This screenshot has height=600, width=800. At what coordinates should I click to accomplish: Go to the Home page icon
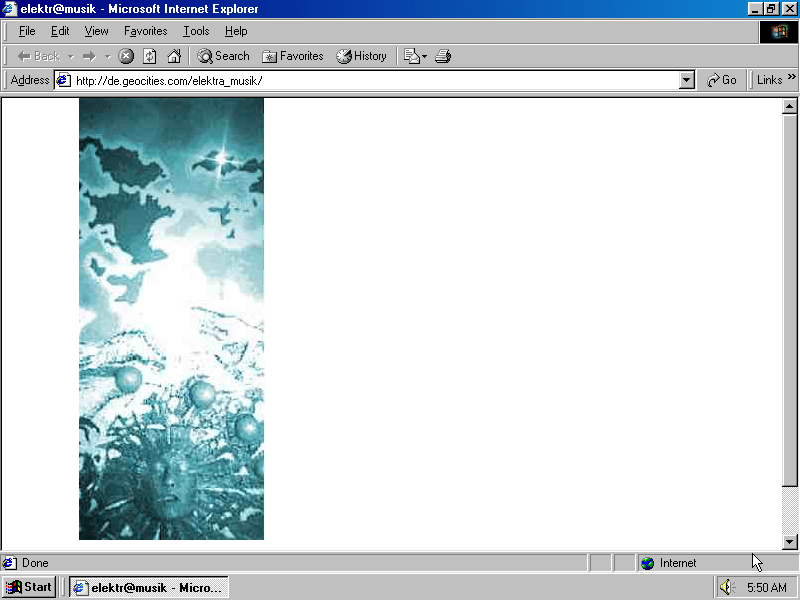point(174,56)
